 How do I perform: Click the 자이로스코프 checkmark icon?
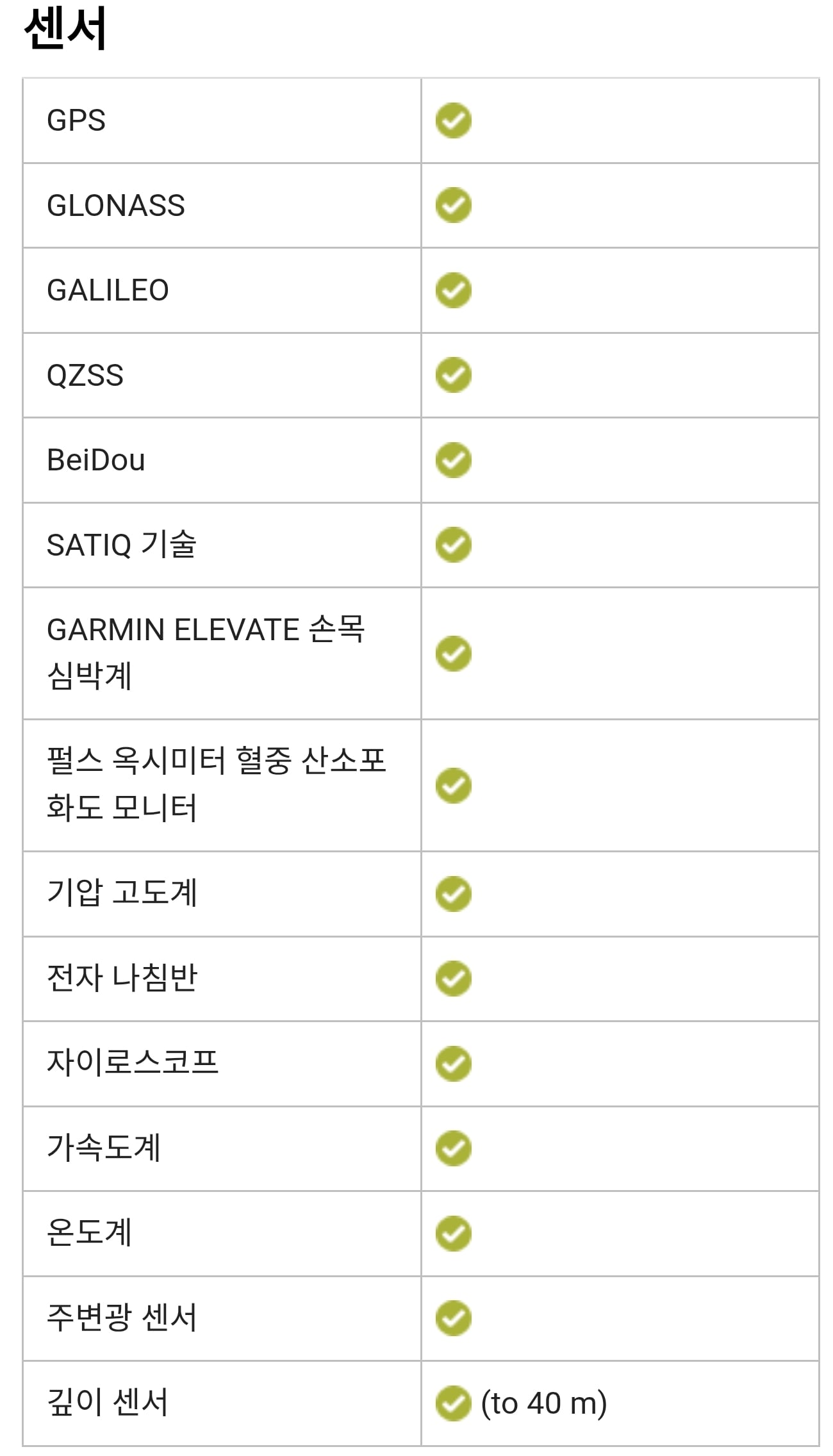point(453,1064)
